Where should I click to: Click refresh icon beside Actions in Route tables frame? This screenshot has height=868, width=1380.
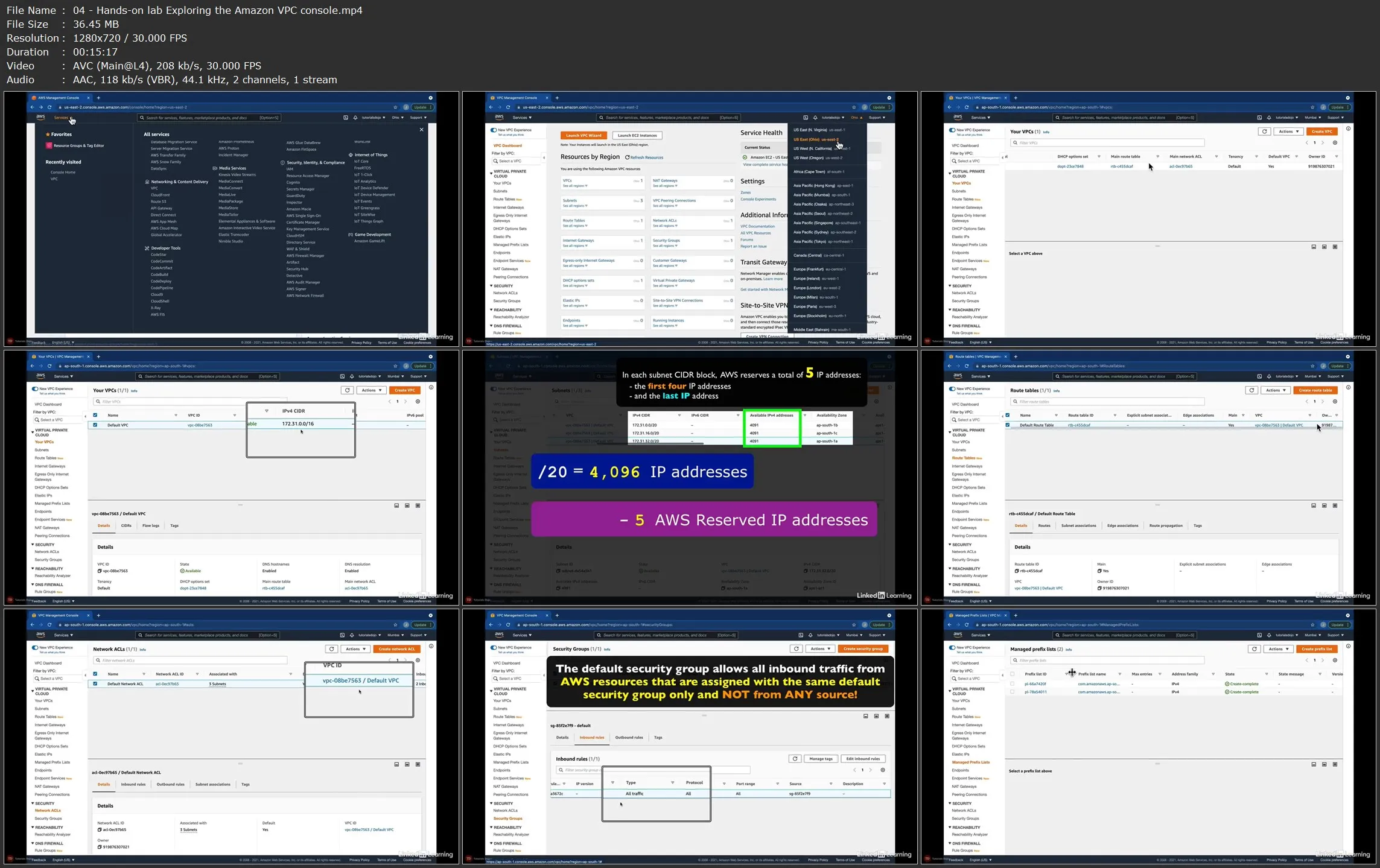(1252, 390)
